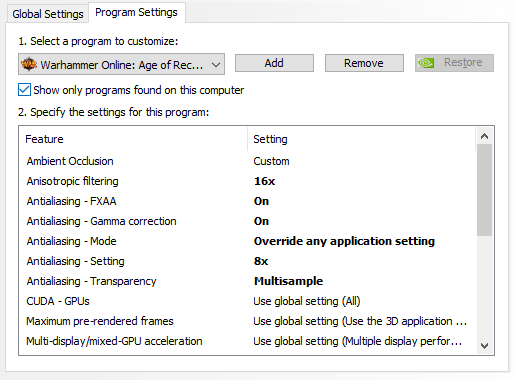The image size is (514, 380).
Task: Select the CUDA - GPUs row
Action: point(247,301)
